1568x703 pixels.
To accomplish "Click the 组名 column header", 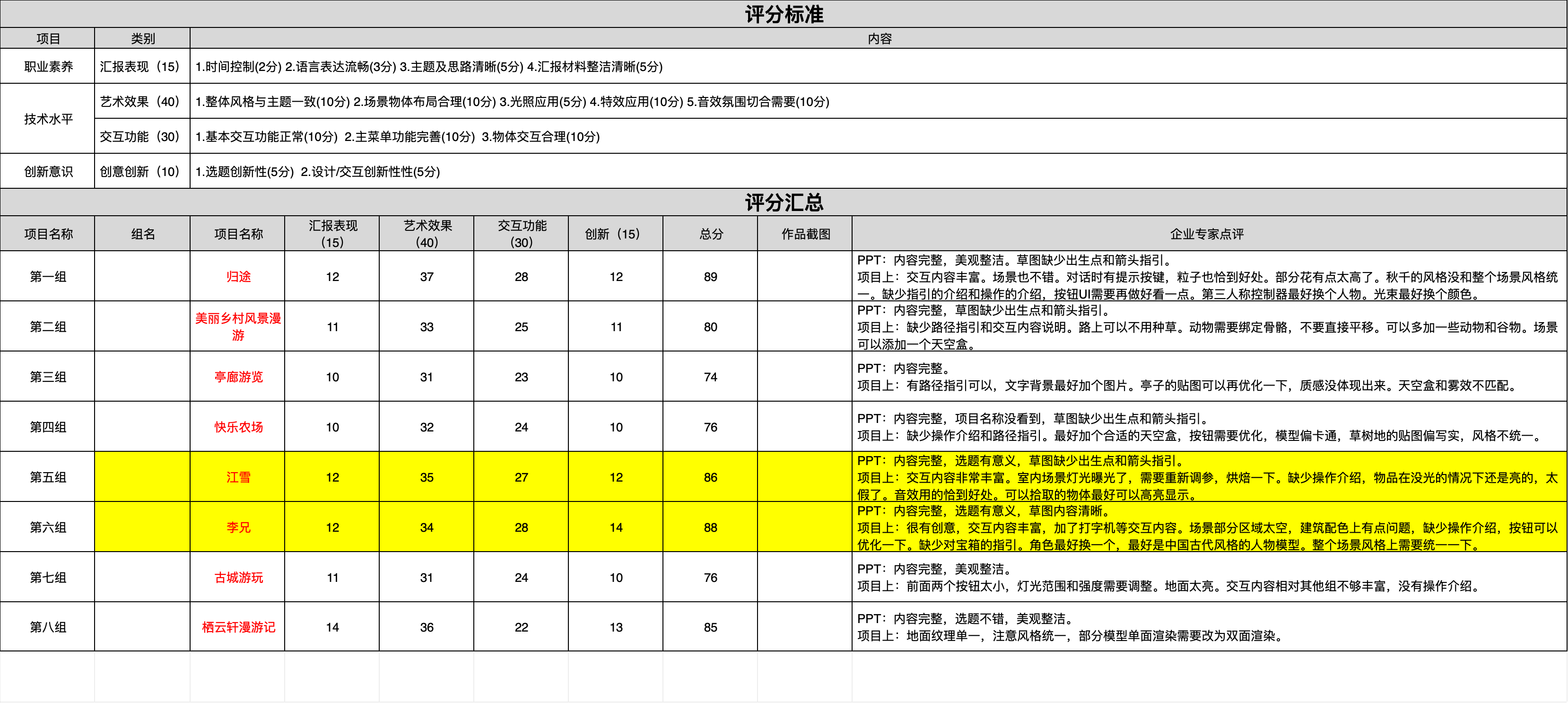I will 142,234.
